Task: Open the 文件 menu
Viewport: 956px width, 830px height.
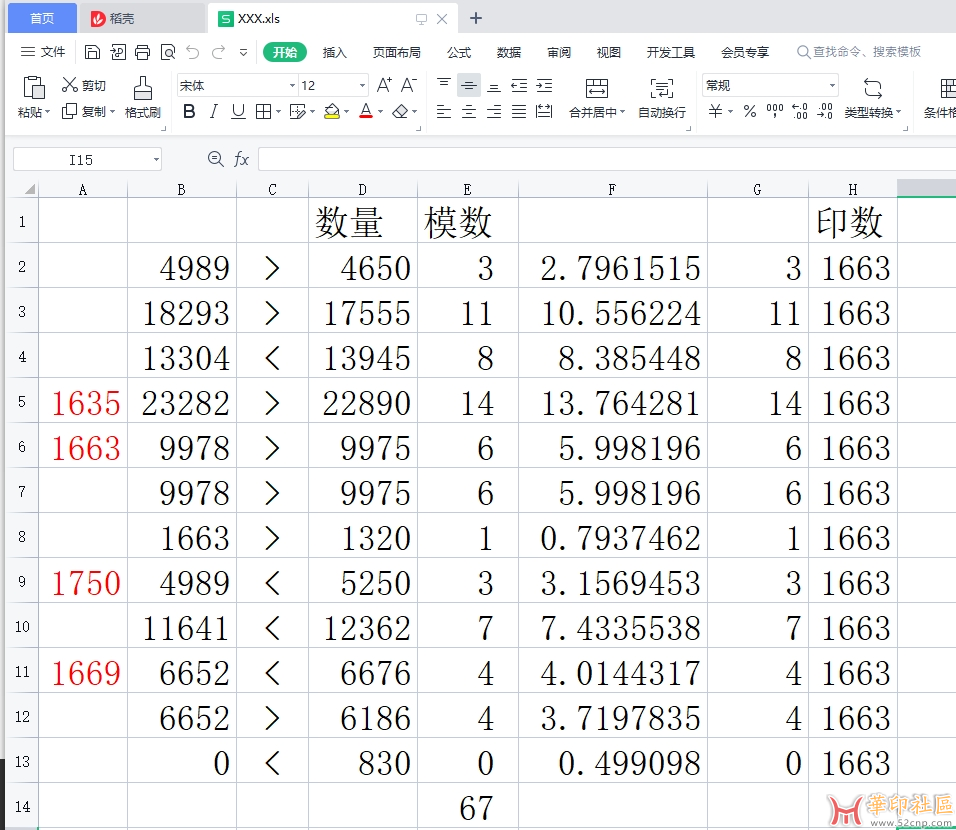Action: tap(43, 52)
